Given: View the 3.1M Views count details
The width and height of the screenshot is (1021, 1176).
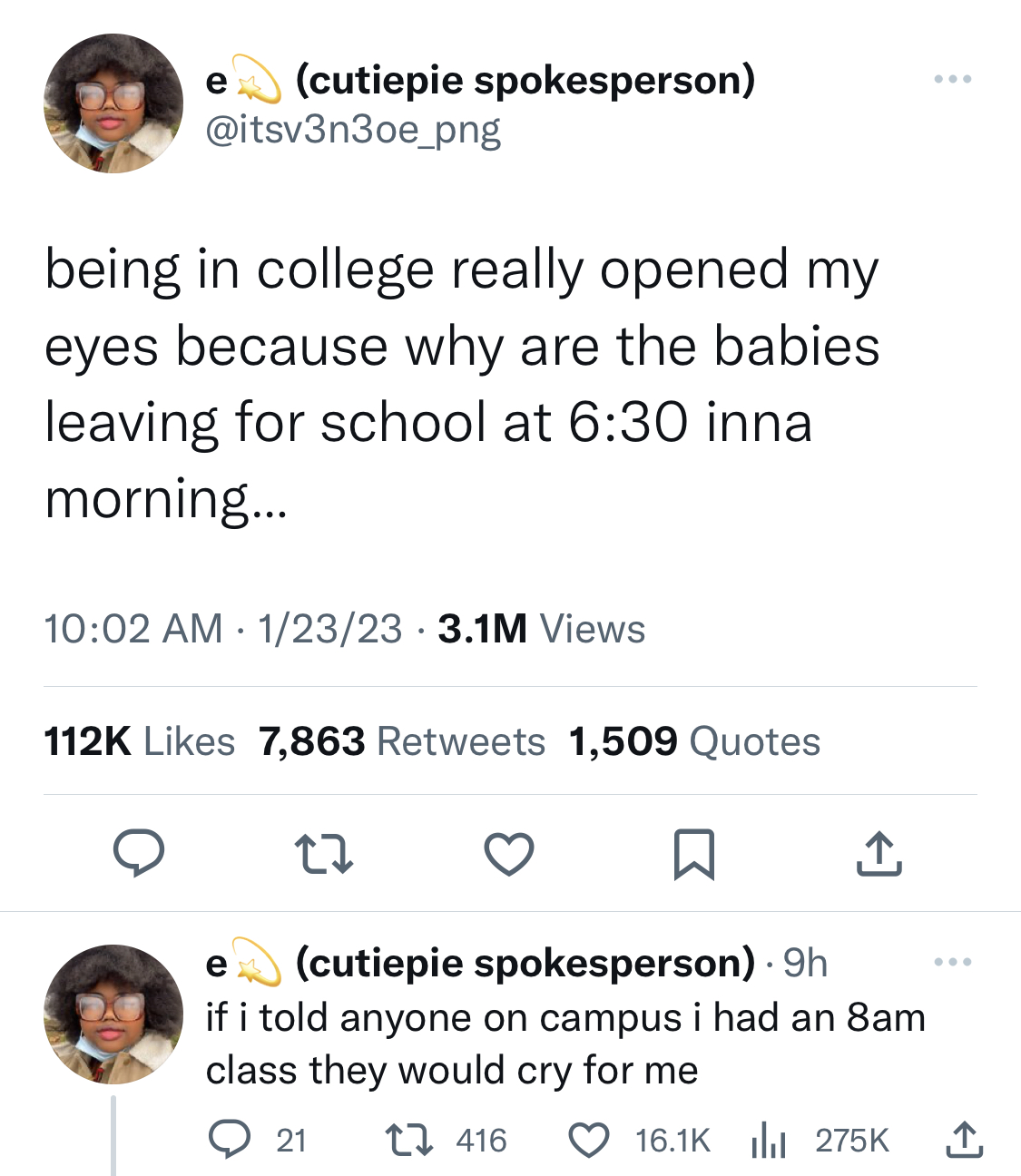Looking at the screenshot, I should [542, 629].
